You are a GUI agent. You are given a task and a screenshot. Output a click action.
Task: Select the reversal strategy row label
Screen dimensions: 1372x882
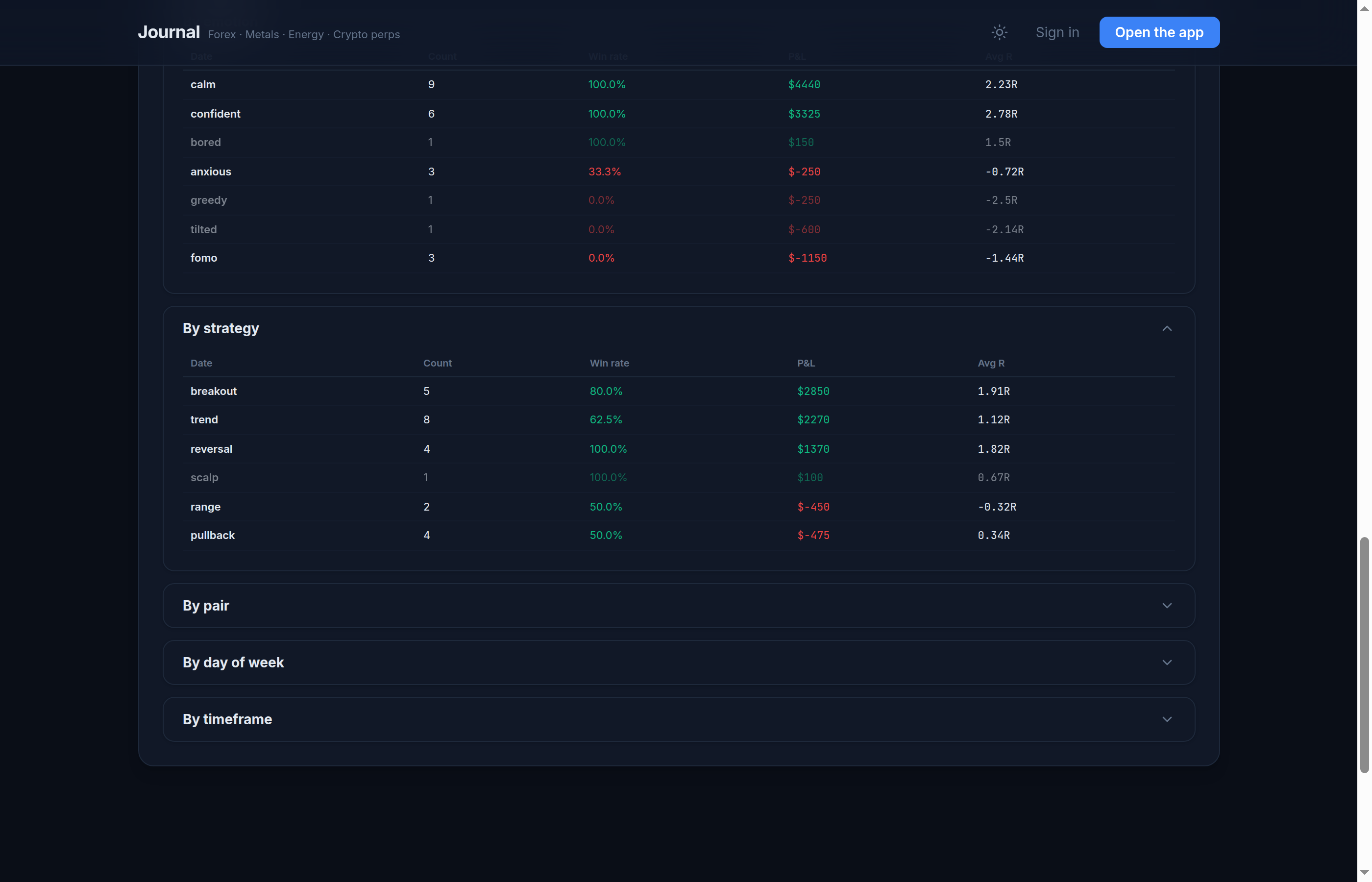211,449
